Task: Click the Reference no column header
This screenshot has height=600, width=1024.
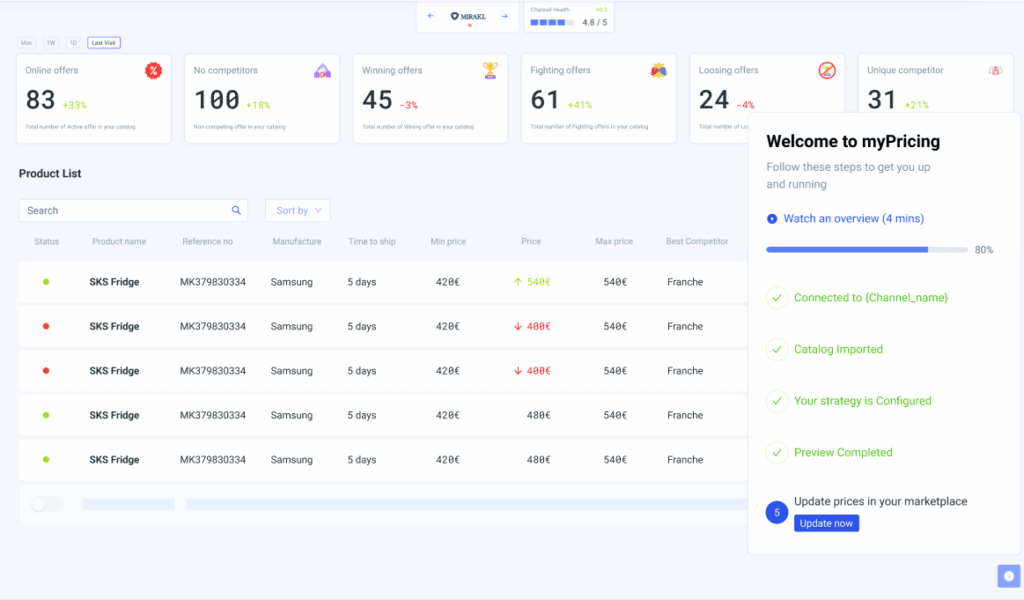Action: [x=207, y=242]
